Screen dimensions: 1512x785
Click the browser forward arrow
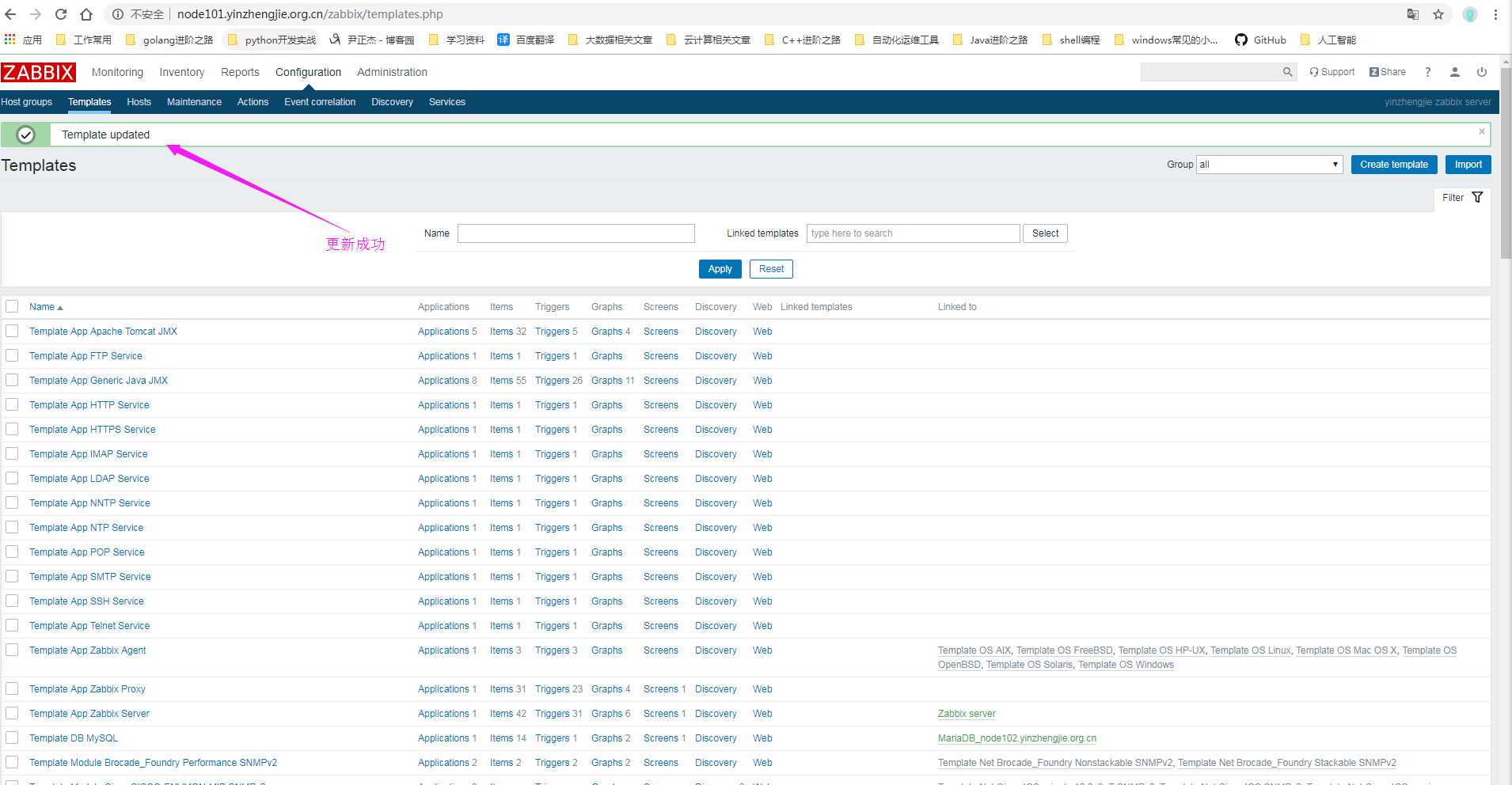pyautogui.click(x=36, y=14)
